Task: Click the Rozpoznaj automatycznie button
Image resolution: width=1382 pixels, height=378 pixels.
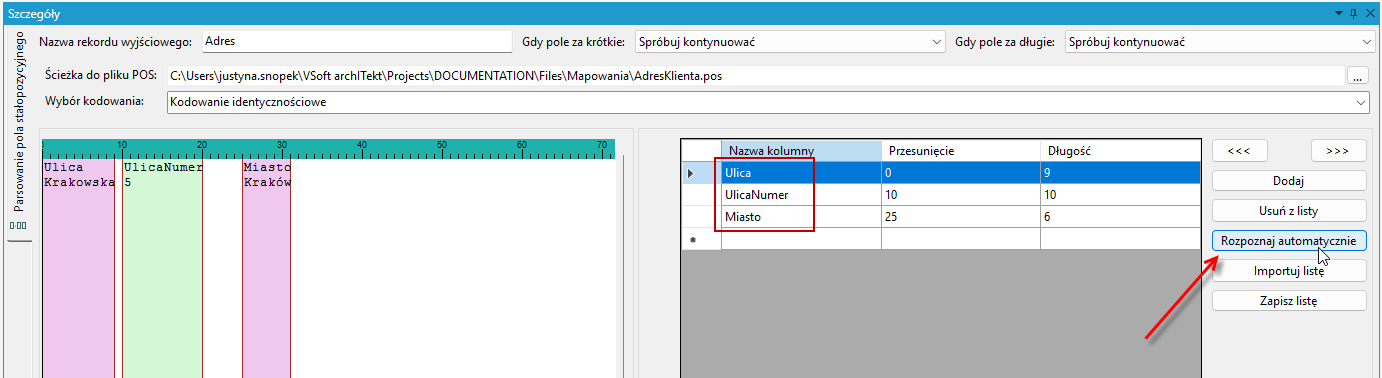Action: point(1289,241)
